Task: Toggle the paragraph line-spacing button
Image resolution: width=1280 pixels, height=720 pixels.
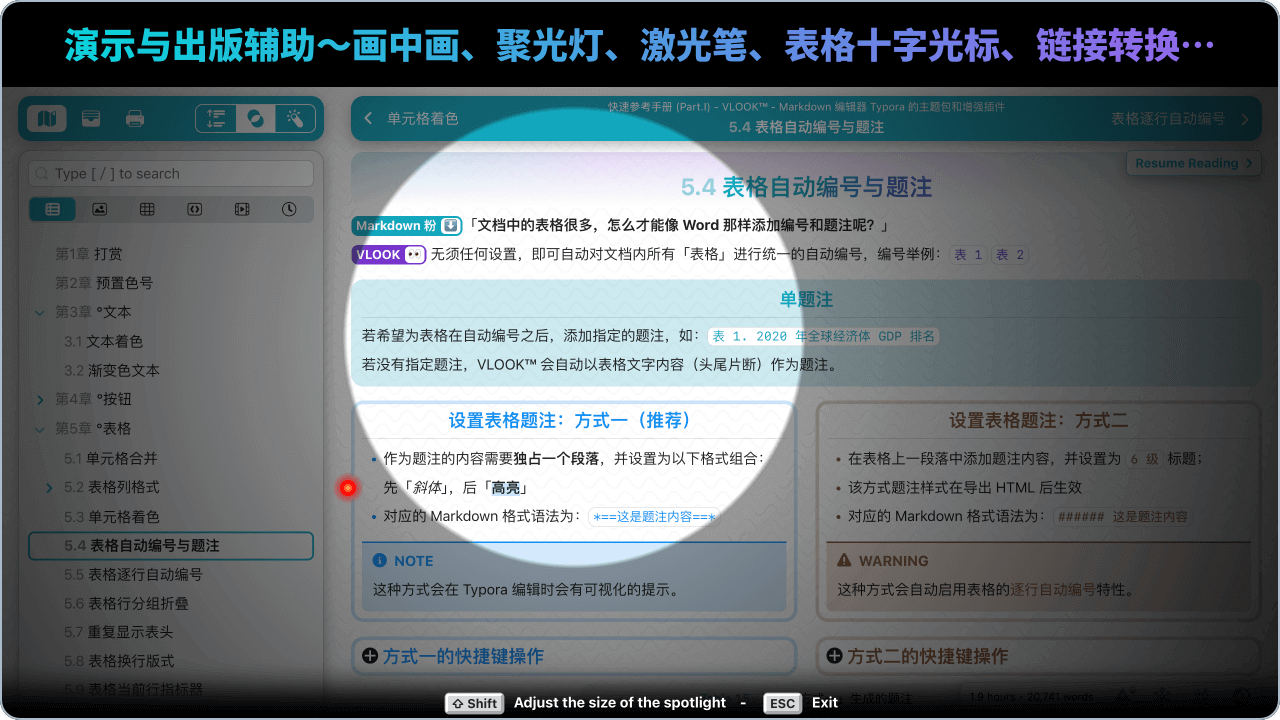Action: click(x=216, y=119)
